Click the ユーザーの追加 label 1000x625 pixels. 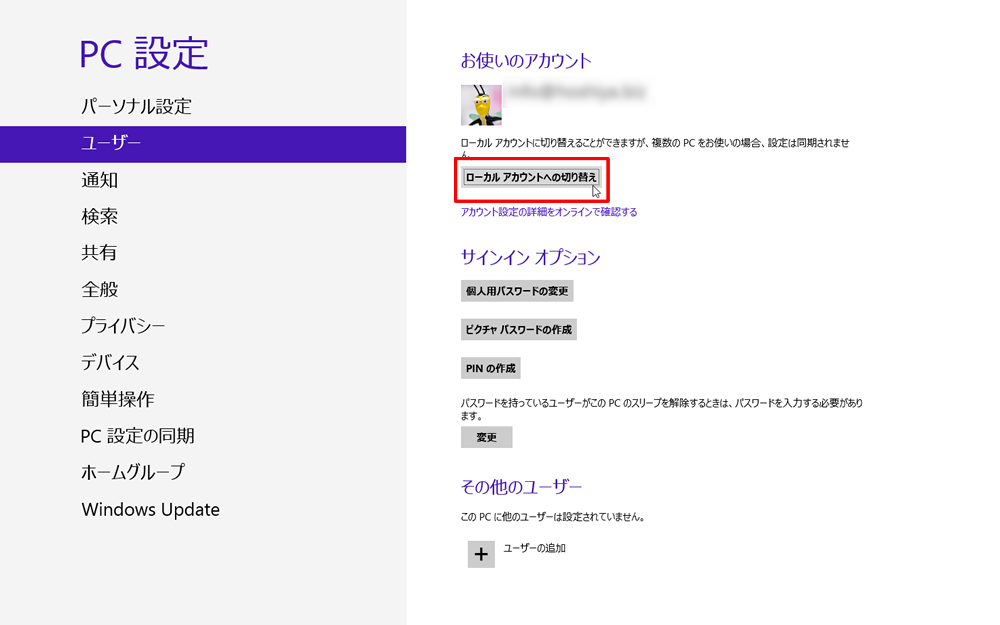click(x=534, y=548)
